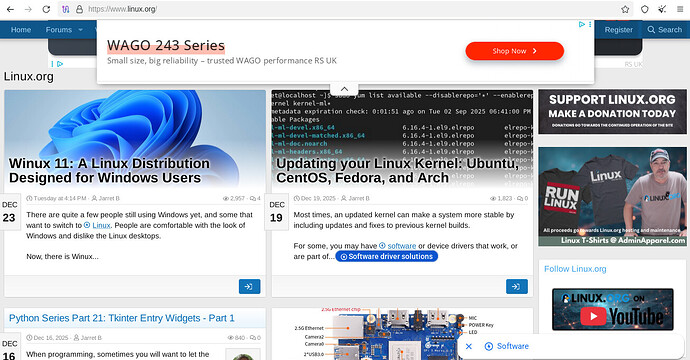Collapse the top ad with the chevron
The width and height of the screenshot is (690, 360).
pyautogui.click(x=344, y=89)
